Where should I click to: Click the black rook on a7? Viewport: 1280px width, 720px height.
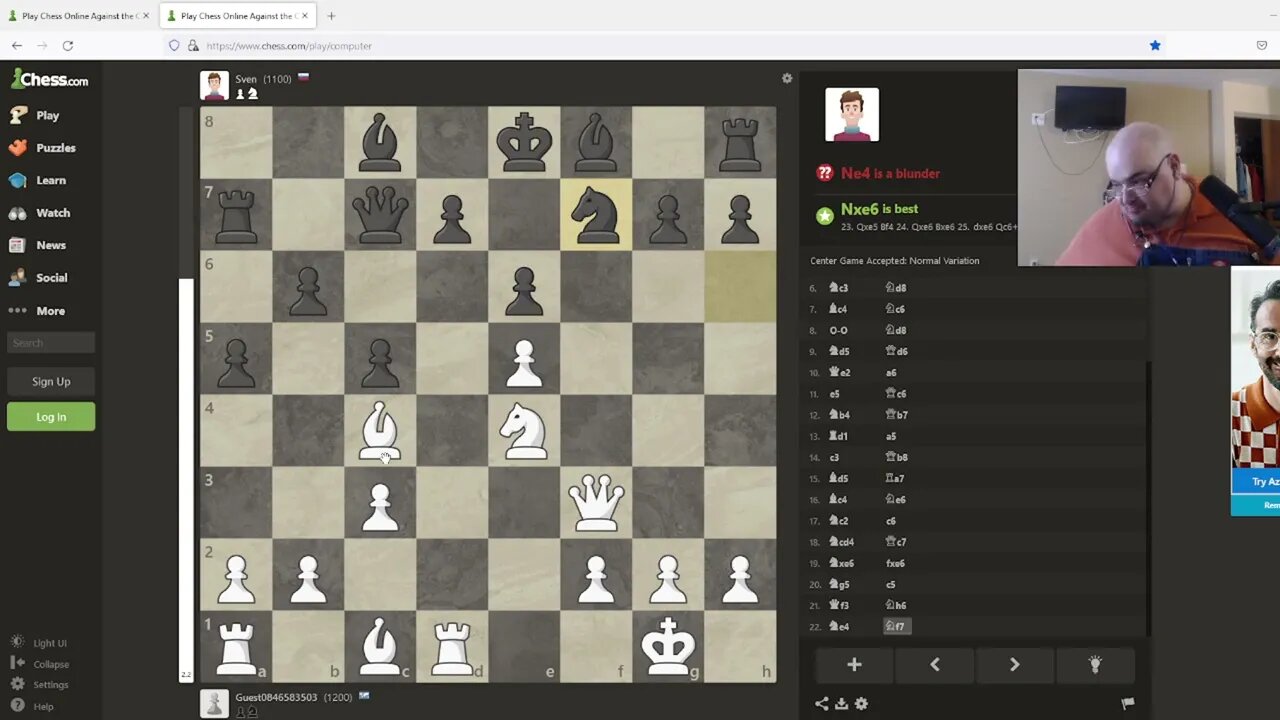236,214
